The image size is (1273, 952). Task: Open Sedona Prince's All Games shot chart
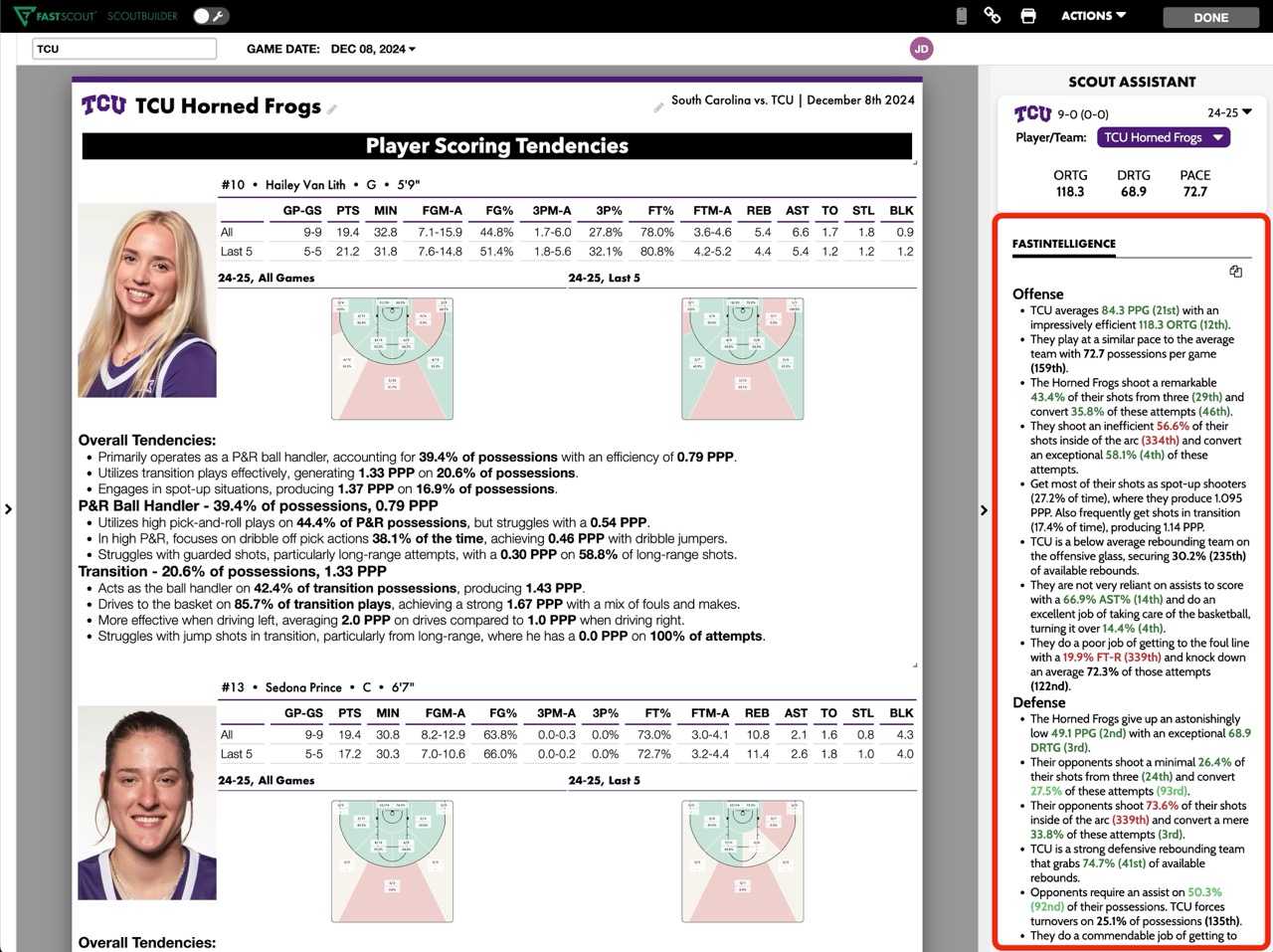(x=392, y=860)
